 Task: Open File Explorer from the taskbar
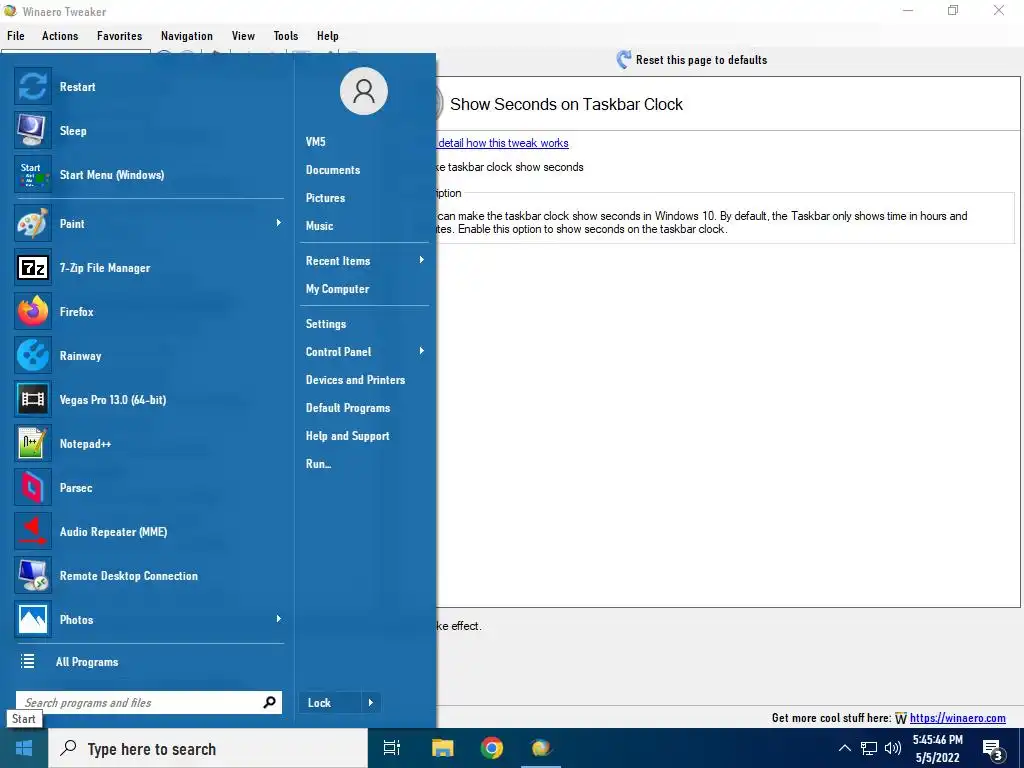(x=442, y=748)
